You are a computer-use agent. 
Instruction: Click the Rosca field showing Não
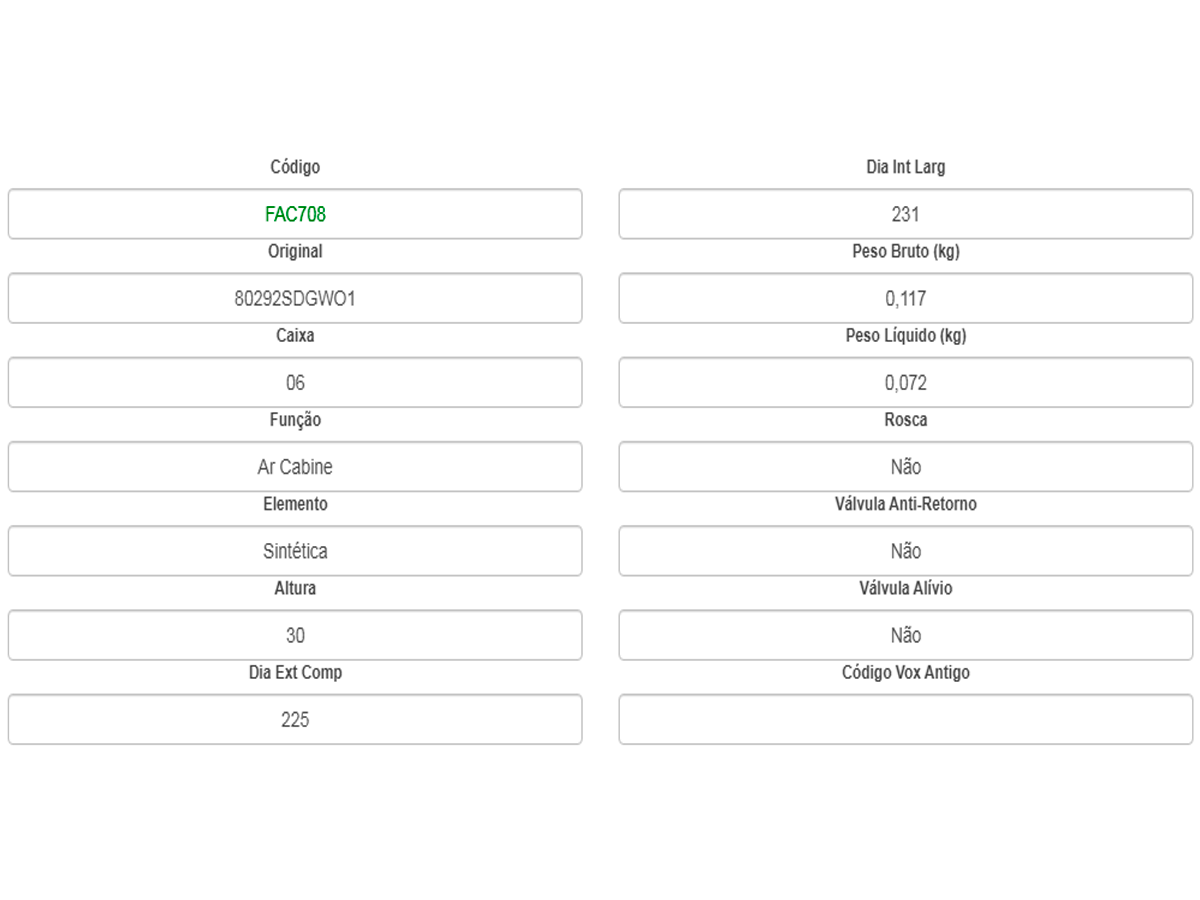click(905, 466)
